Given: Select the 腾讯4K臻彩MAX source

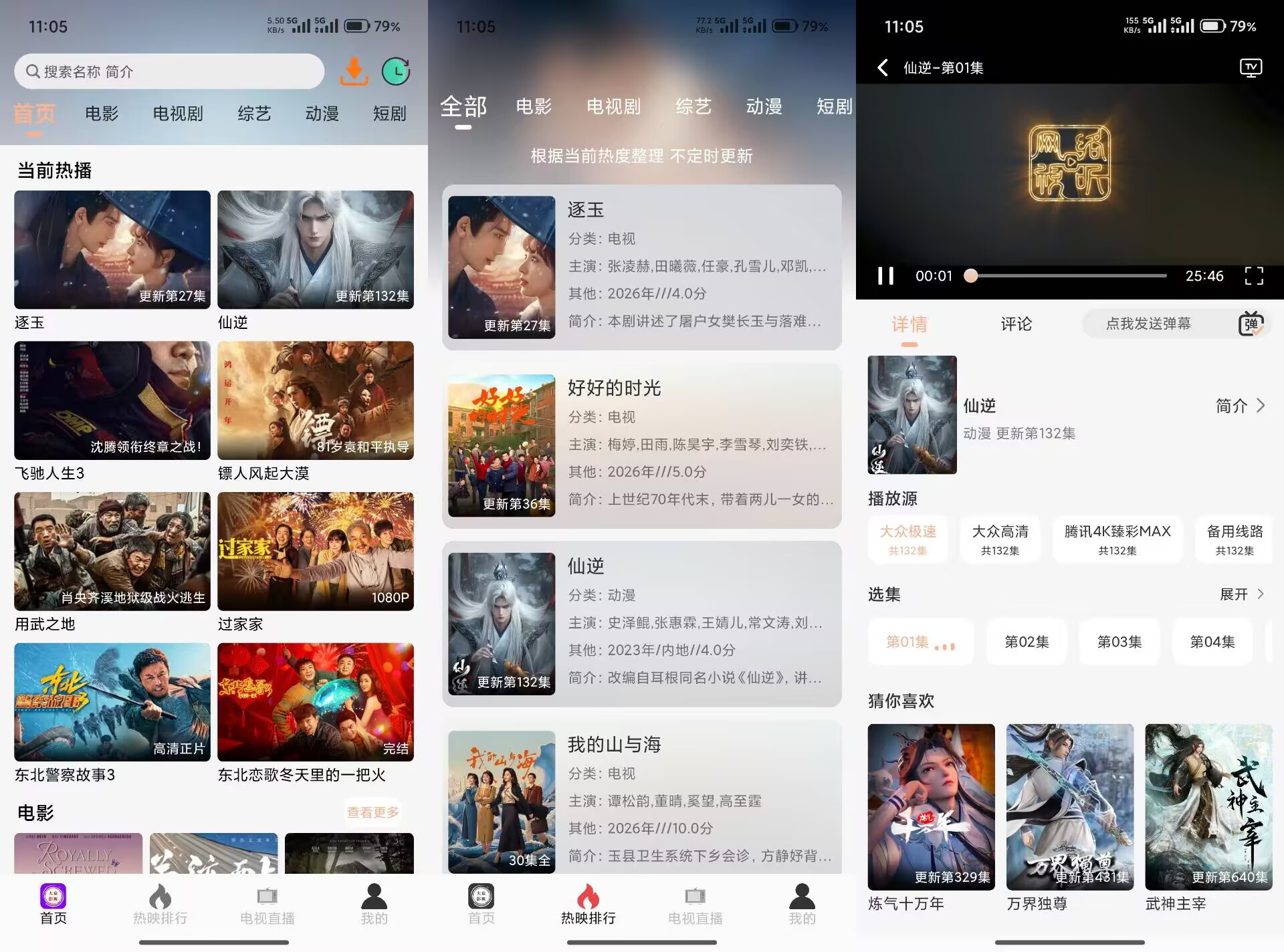Looking at the screenshot, I should pyautogui.click(x=1117, y=540).
